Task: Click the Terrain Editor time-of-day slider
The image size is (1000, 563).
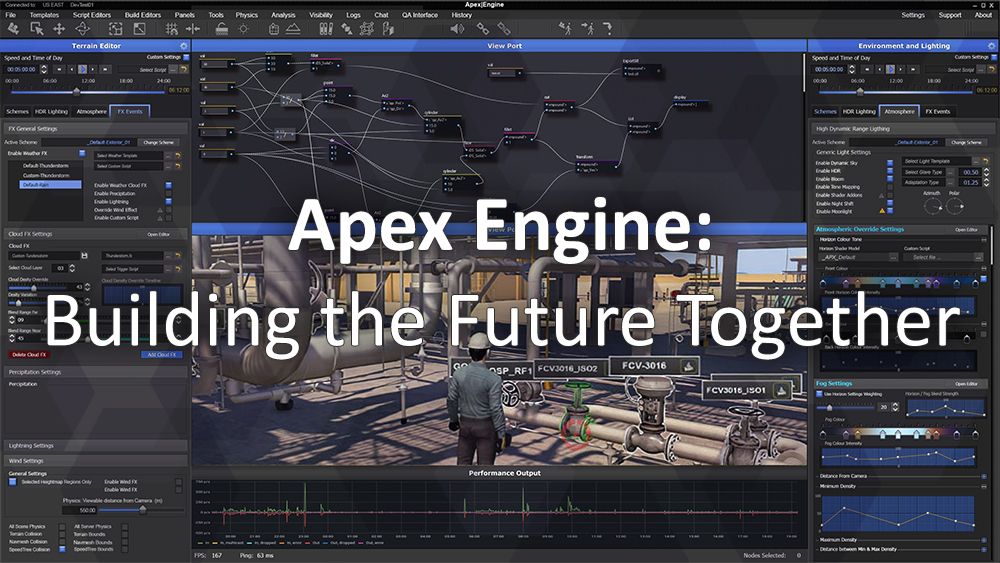Action: 95,89
